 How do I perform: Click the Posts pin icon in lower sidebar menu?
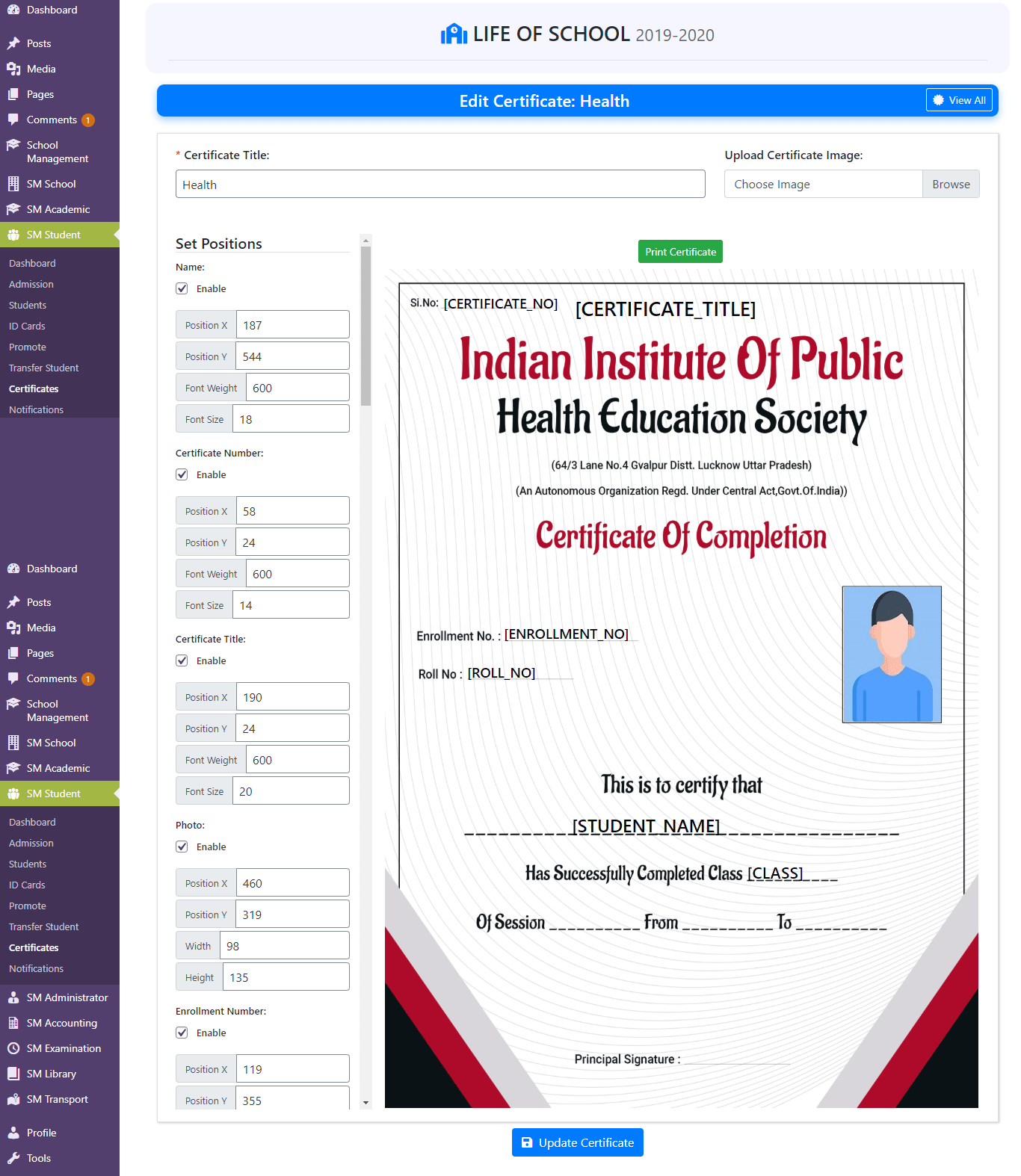tap(13, 602)
